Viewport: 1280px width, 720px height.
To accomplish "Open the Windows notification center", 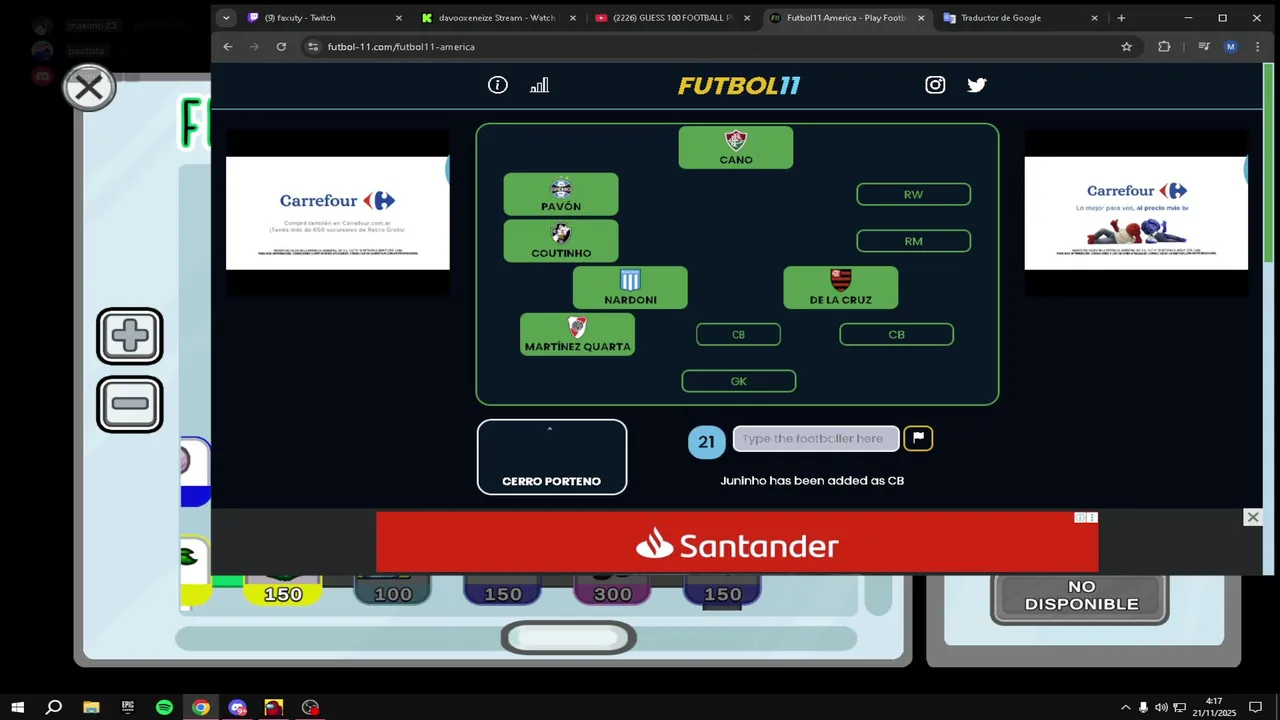I will point(1255,707).
